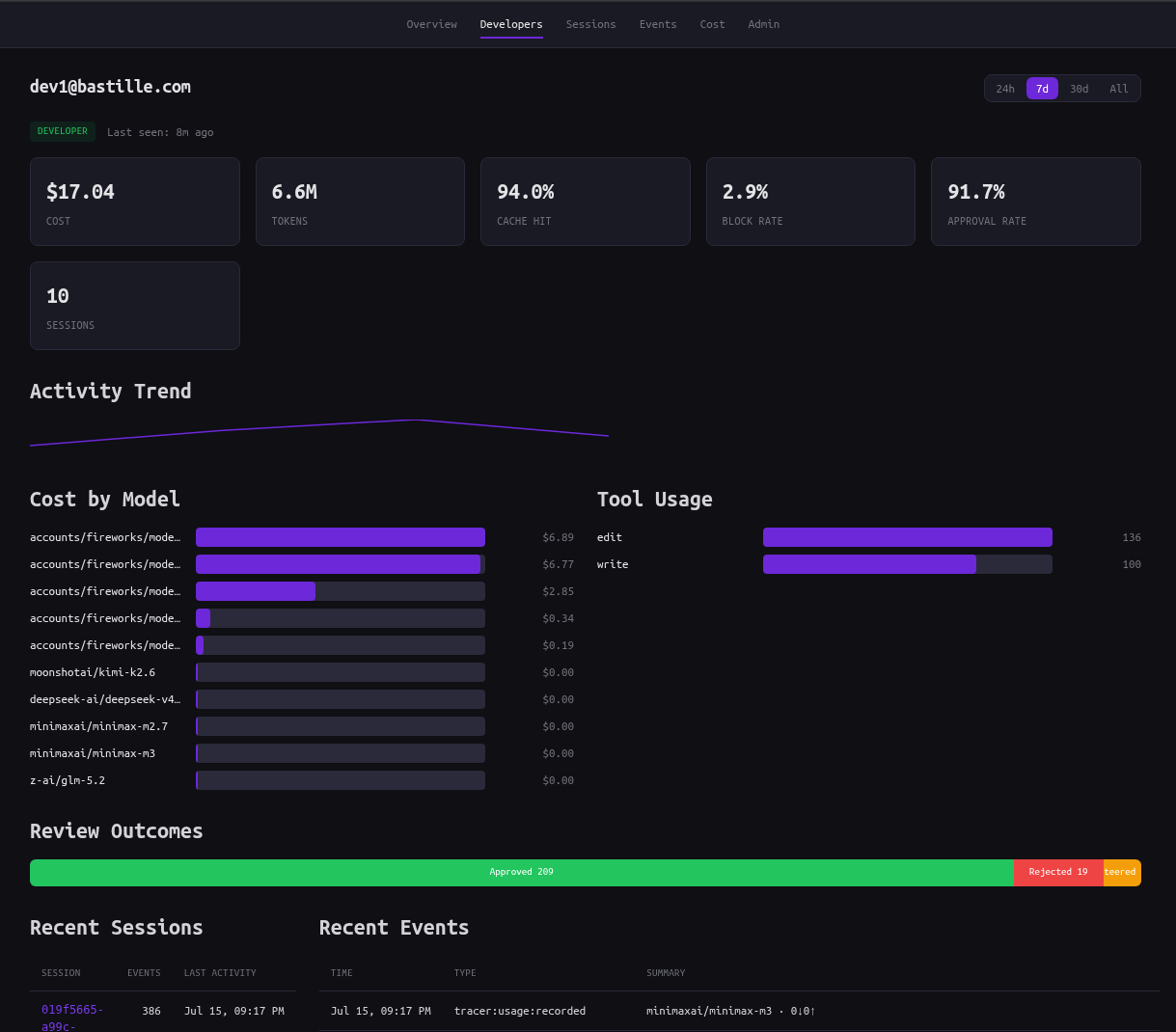Click the minimaxai/minimax-m2.7 label
Viewport: 1176px width, 1032px height.
(98, 726)
